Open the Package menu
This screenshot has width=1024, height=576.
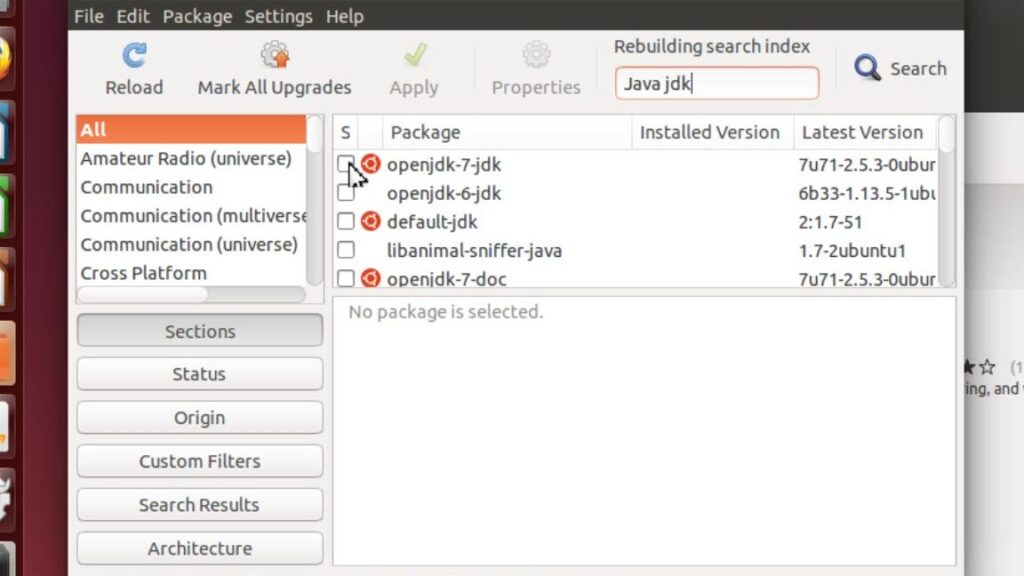(x=197, y=16)
